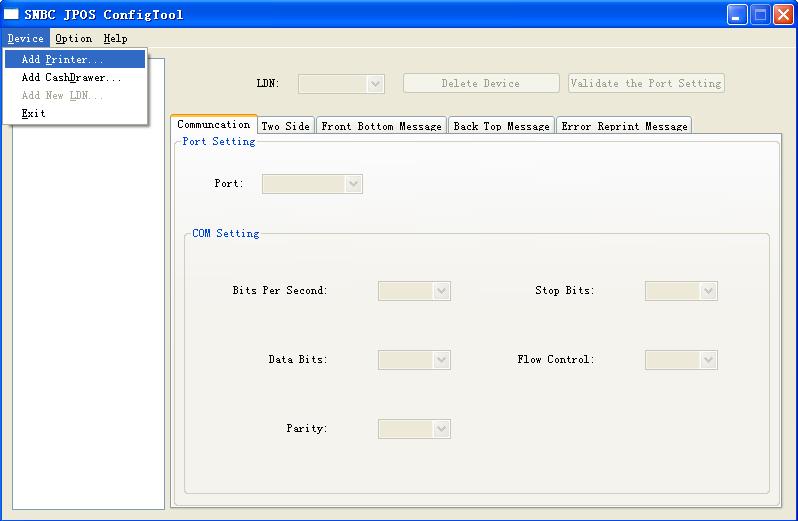Image resolution: width=798 pixels, height=521 pixels.
Task: Open the Help menu
Action: pyautogui.click(x=116, y=38)
